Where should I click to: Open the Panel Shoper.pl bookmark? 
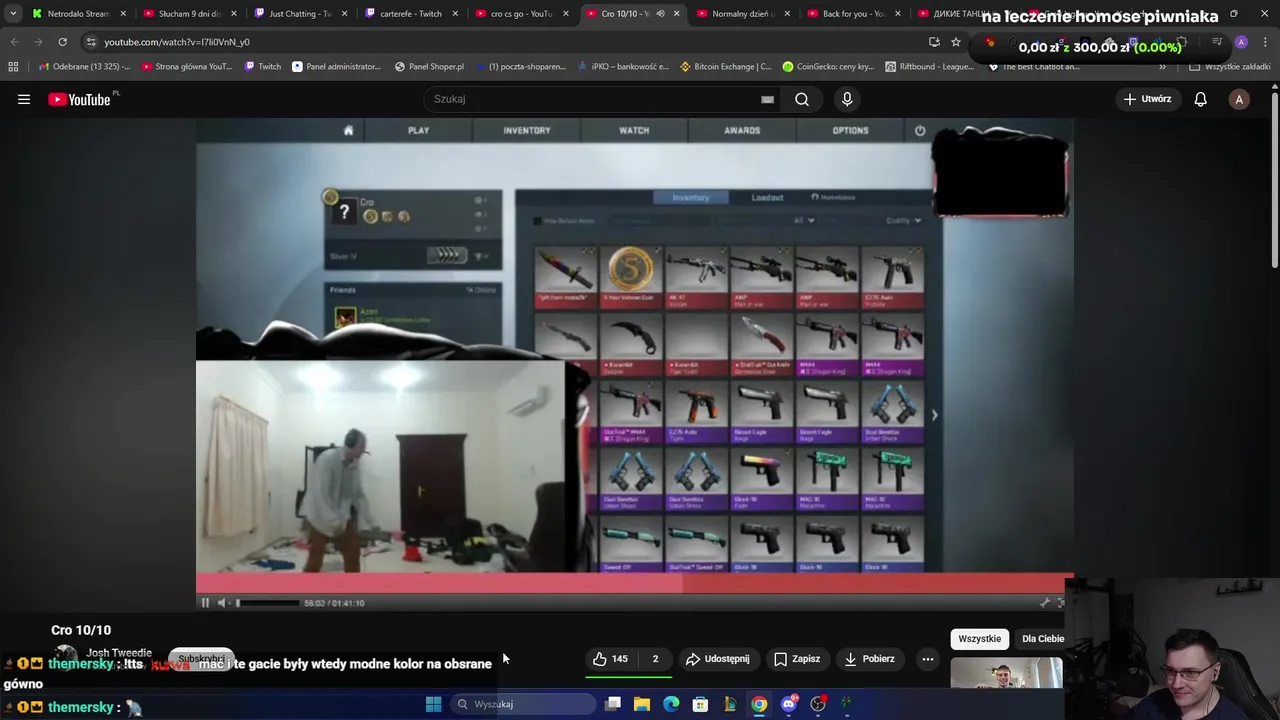429,67
